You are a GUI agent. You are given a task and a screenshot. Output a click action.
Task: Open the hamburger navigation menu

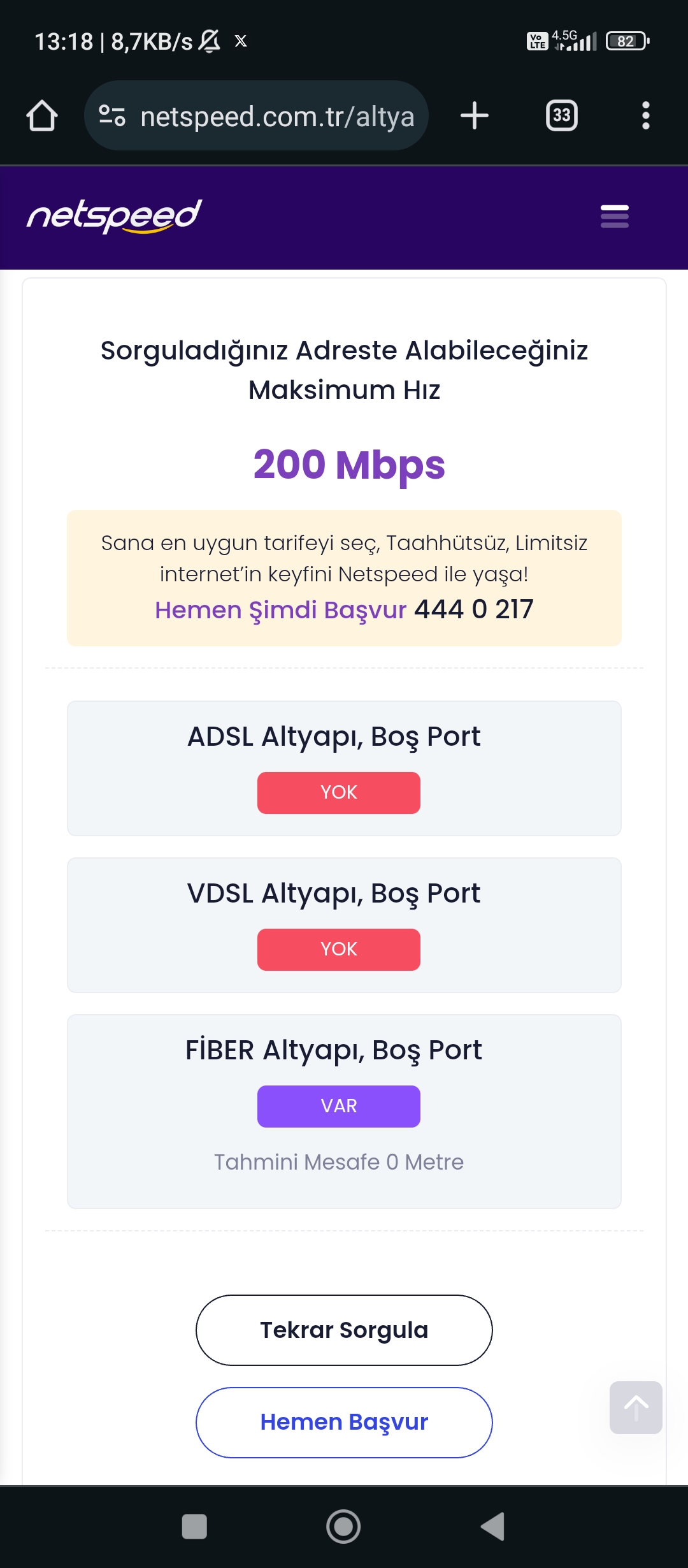[614, 217]
